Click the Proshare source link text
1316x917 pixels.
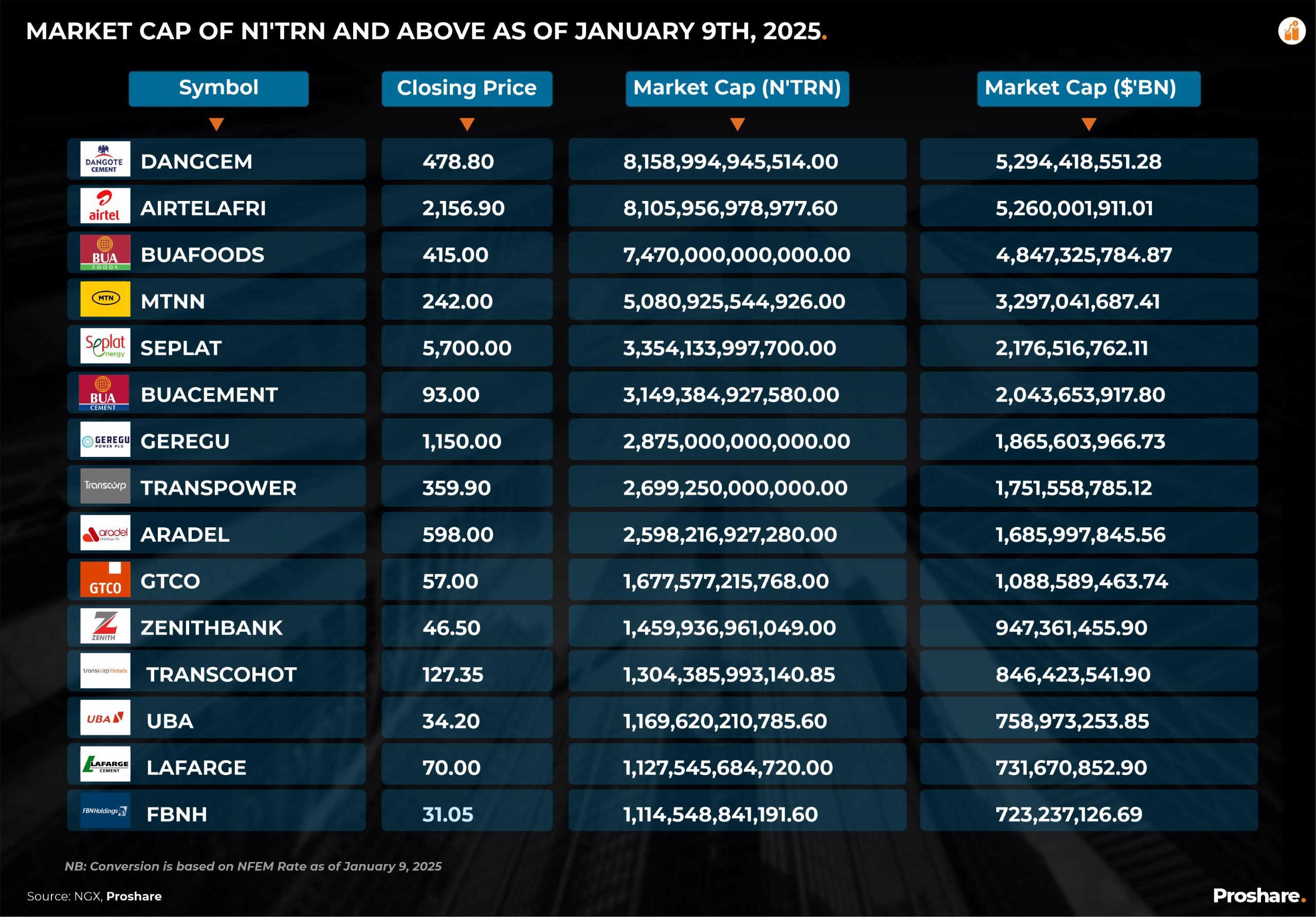pyautogui.click(x=134, y=896)
